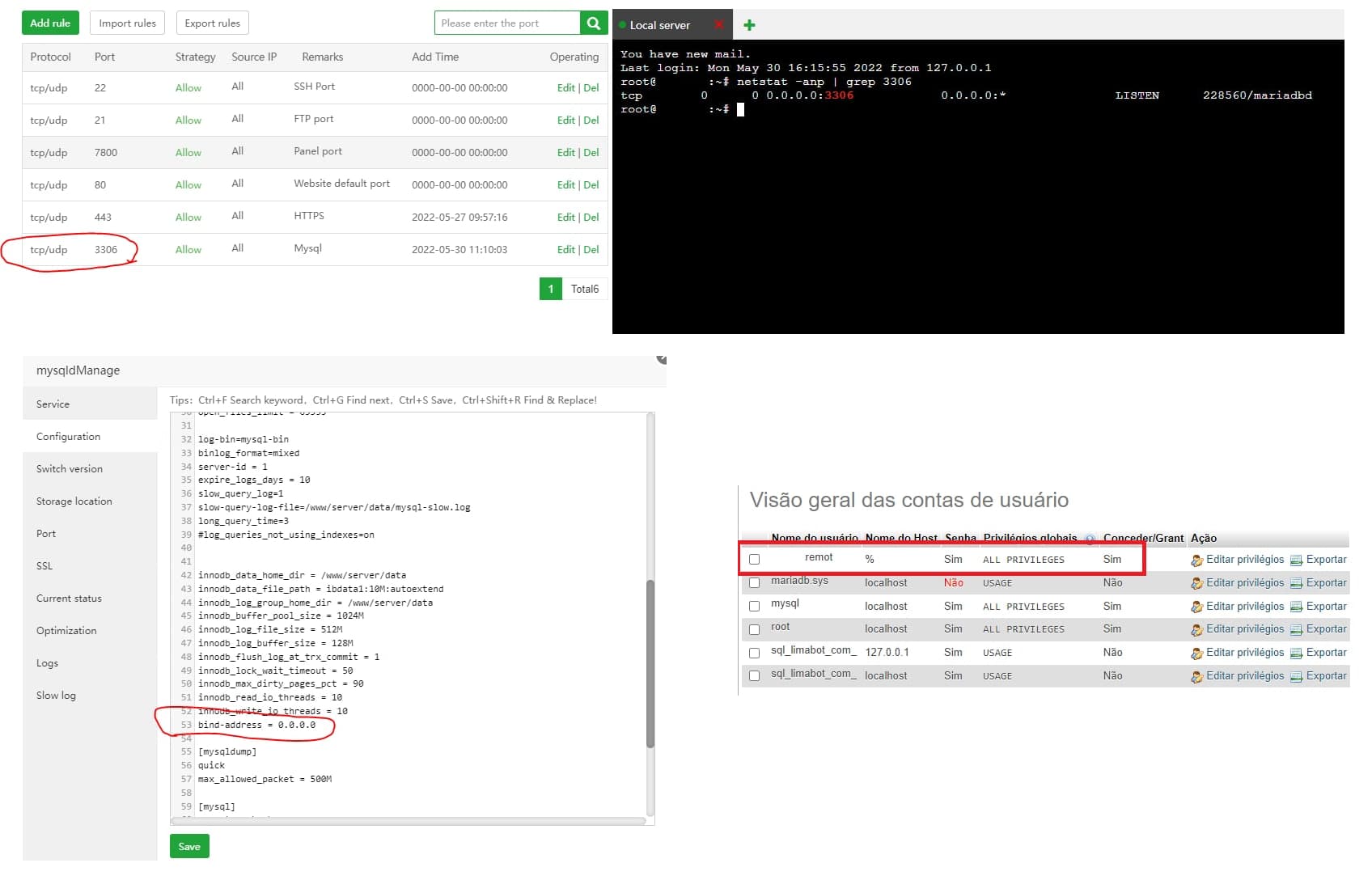Click the green port search magnifier icon
Viewport: 1372px width, 880px height.
click(593, 23)
